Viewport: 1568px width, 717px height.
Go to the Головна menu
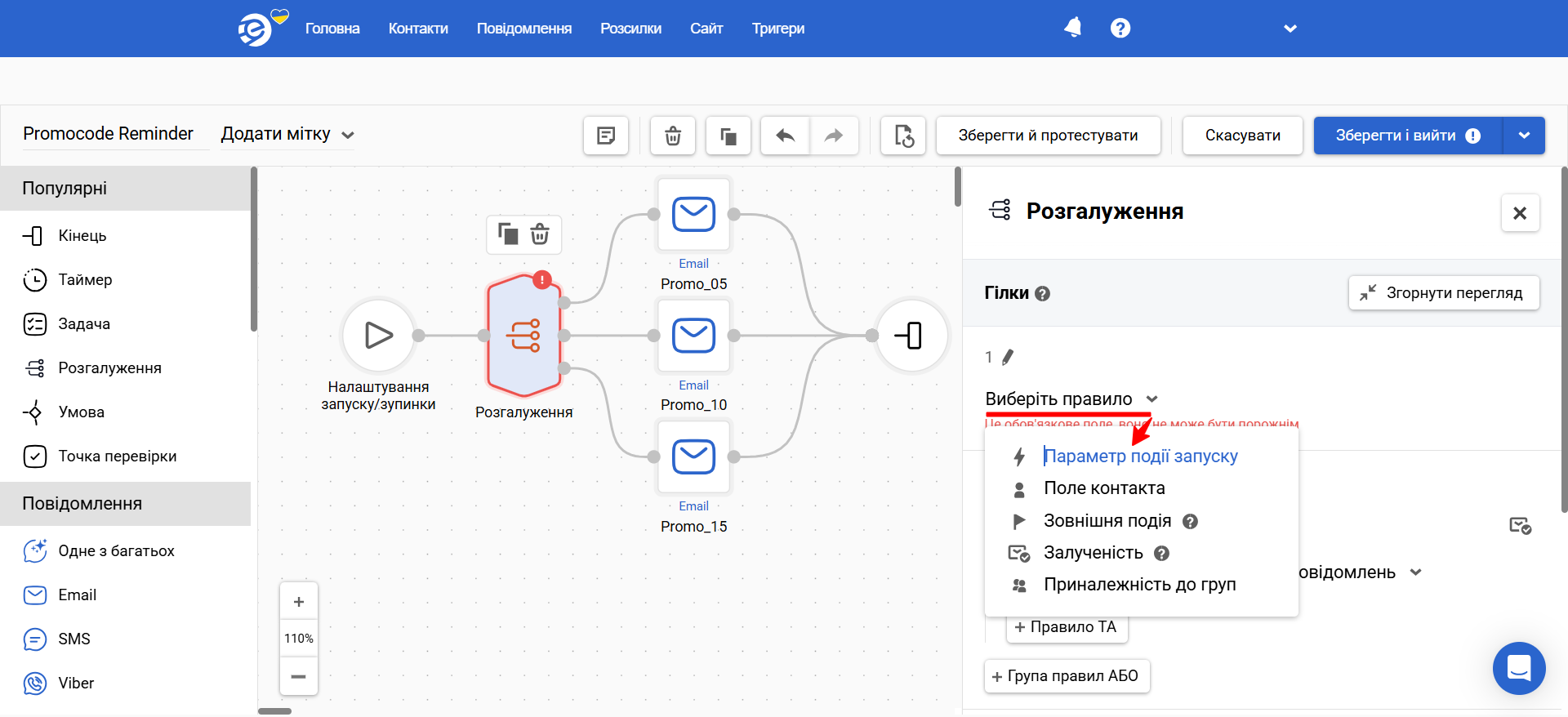tap(332, 29)
